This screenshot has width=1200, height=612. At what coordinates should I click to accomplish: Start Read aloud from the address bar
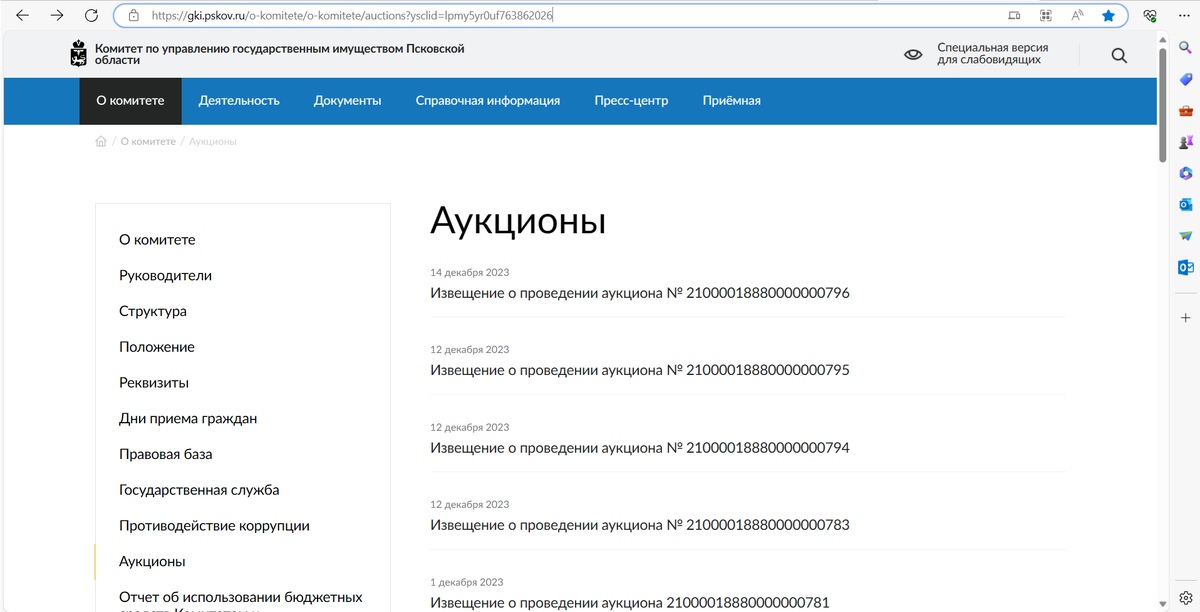tap(1076, 15)
